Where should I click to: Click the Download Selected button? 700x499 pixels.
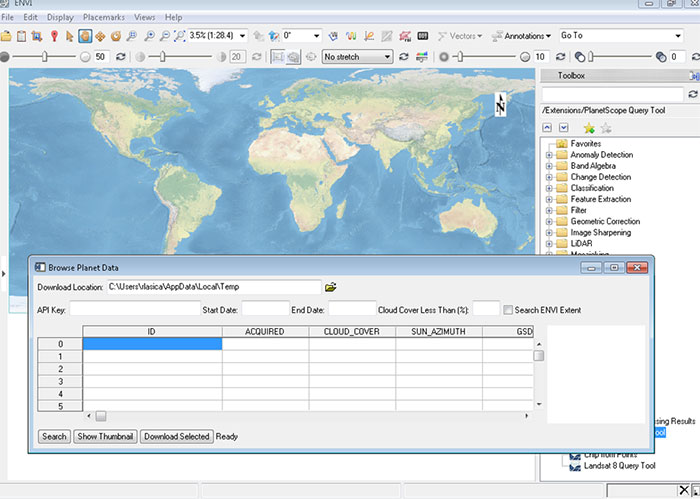pos(176,436)
